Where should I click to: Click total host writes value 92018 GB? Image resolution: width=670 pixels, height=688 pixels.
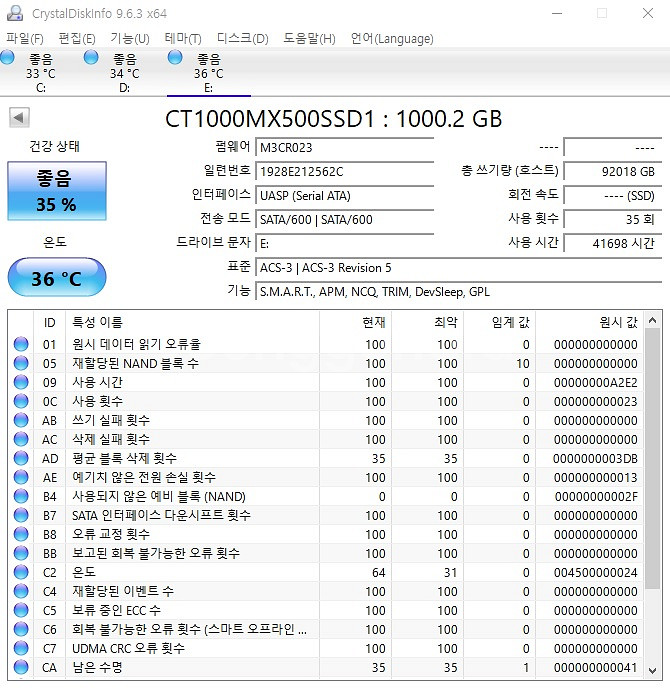coord(613,172)
